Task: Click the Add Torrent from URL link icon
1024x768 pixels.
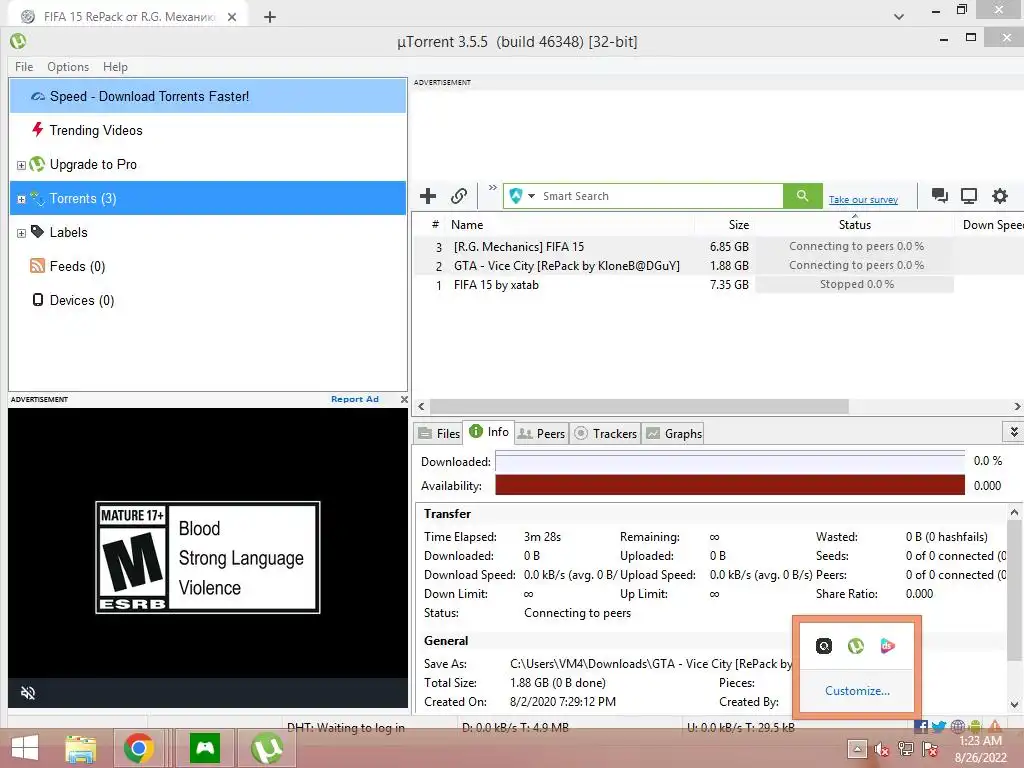Action: 459,196
